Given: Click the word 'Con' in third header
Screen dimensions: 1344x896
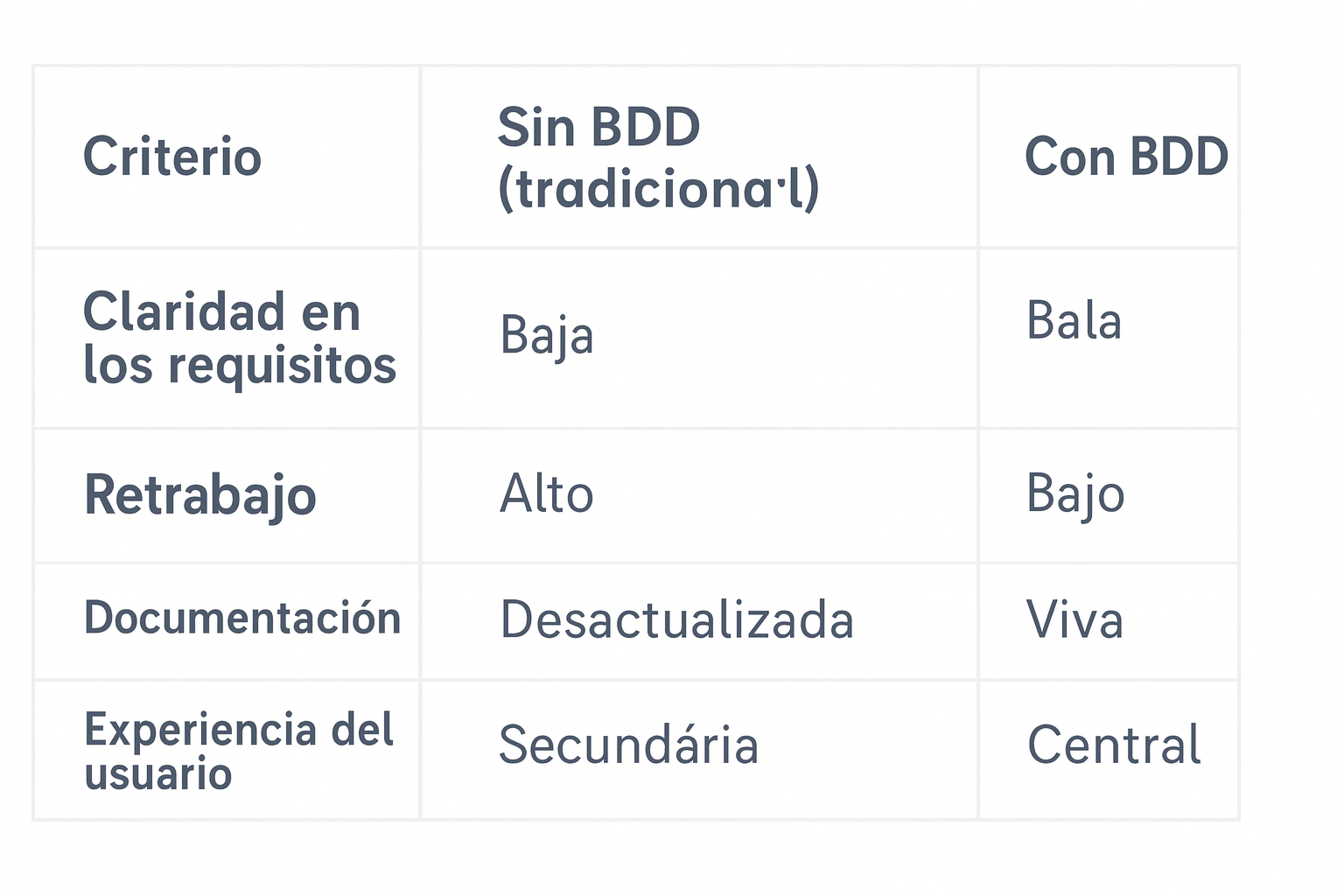Looking at the screenshot, I should pyautogui.click(x=1071, y=157).
